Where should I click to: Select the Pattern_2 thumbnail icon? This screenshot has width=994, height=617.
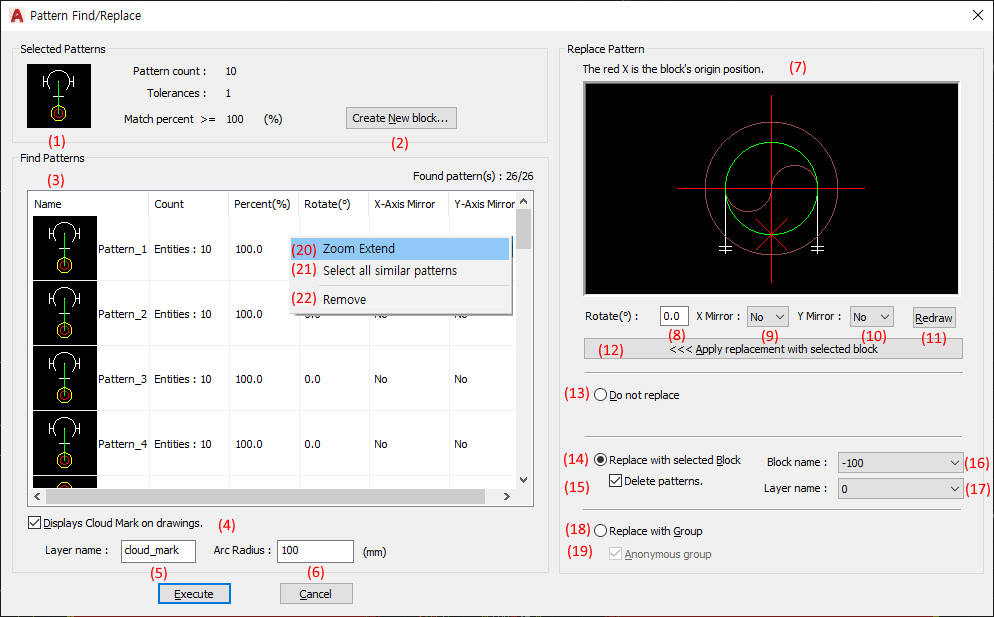tap(65, 314)
